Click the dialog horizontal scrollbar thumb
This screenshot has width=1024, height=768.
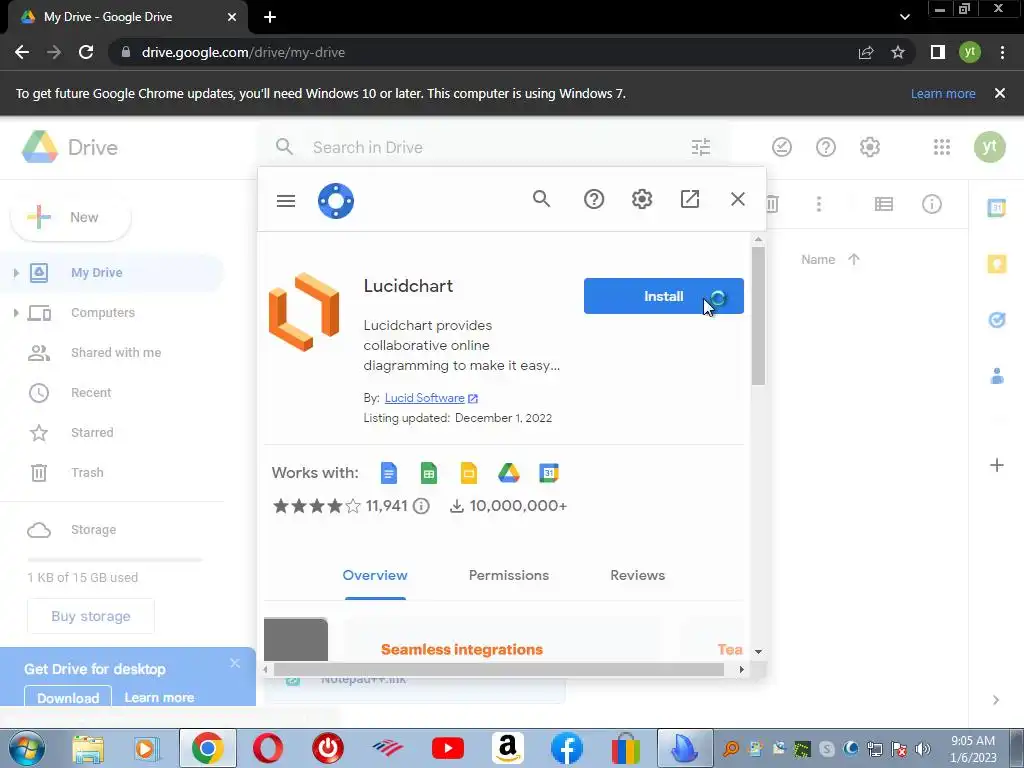click(498, 669)
